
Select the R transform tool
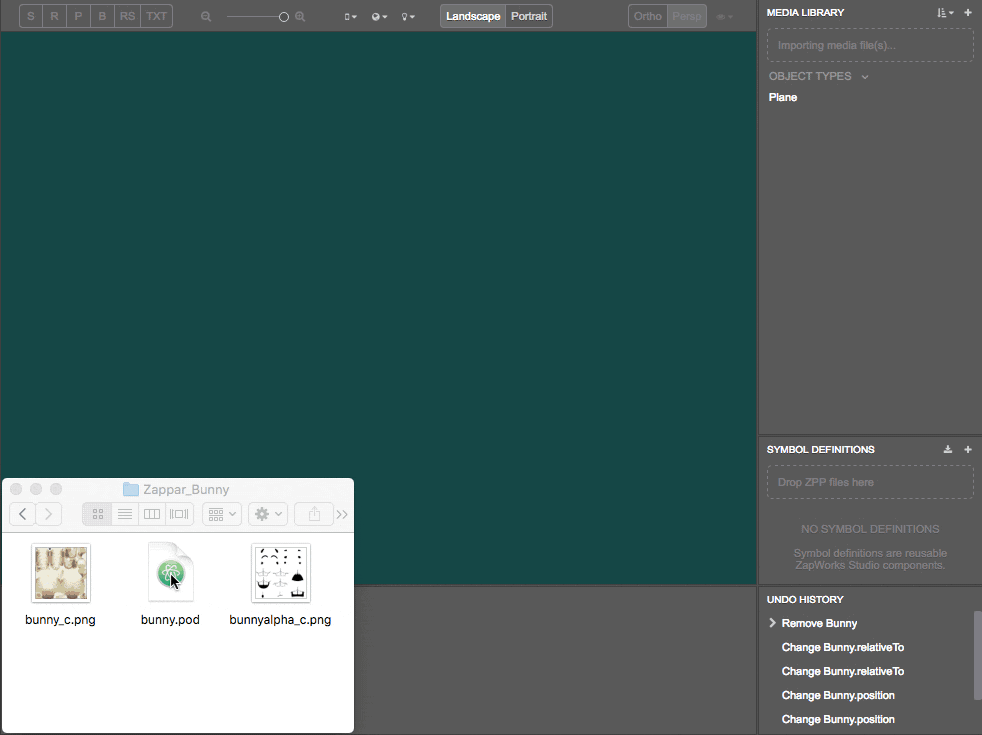[54, 16]
